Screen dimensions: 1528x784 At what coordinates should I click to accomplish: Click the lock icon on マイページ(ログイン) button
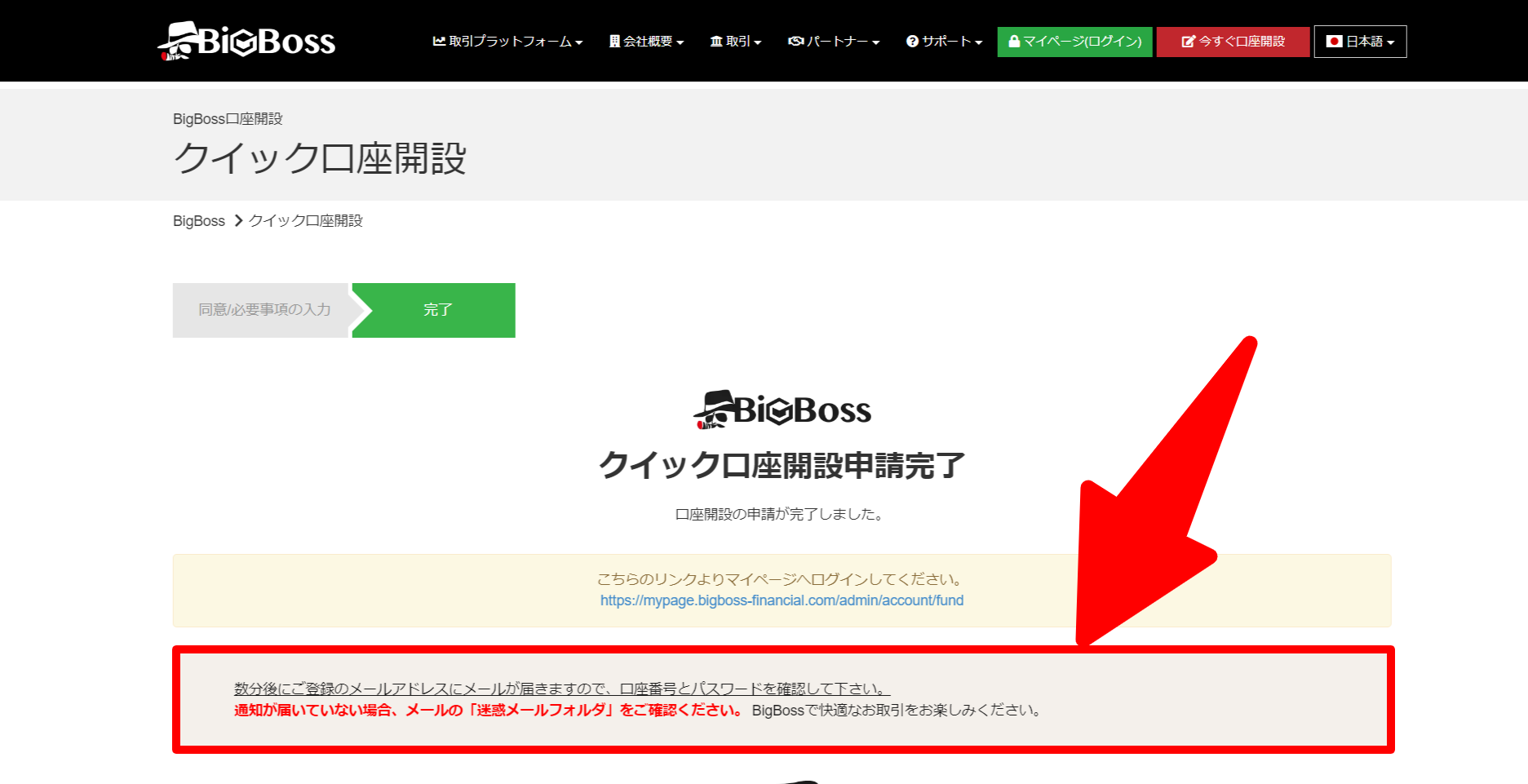(1014, 42)
